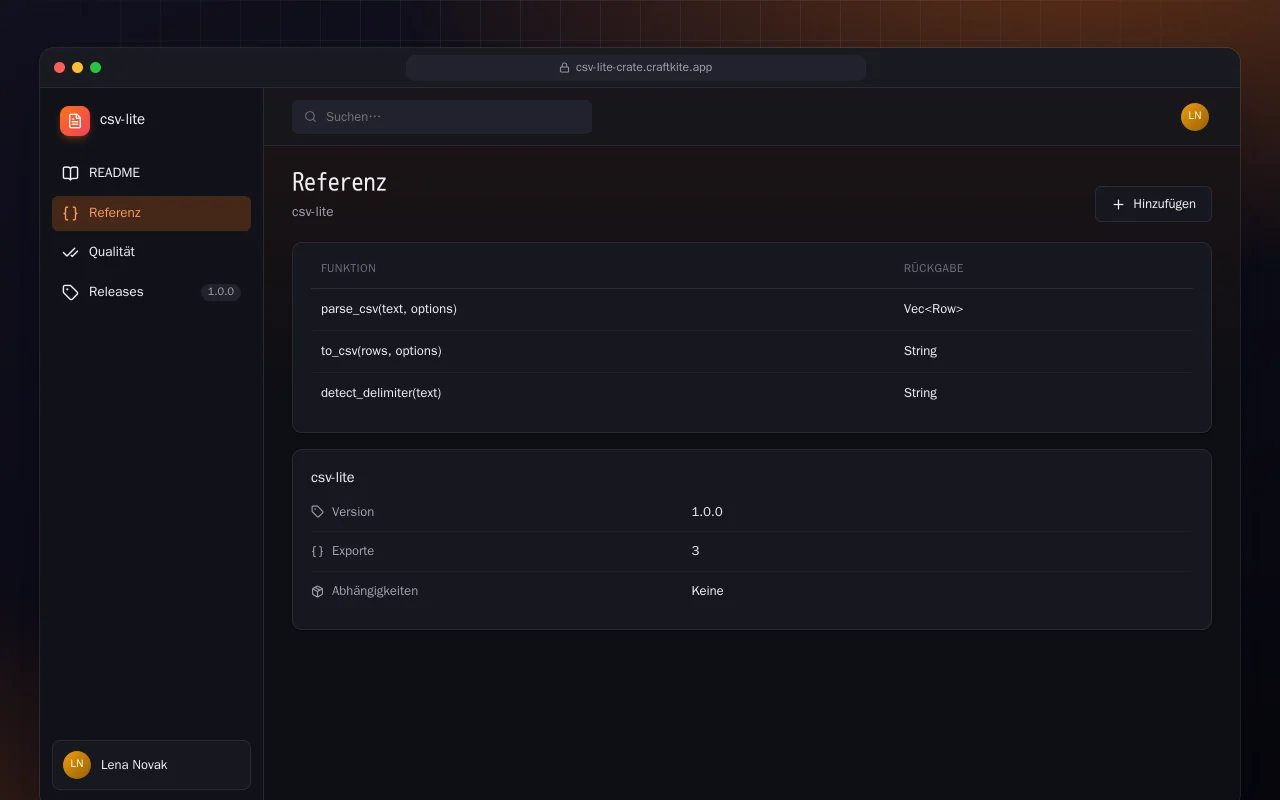Focus the Suchen search field
1280x800 pixels.
pyautogui.click(x=442, y=117)
